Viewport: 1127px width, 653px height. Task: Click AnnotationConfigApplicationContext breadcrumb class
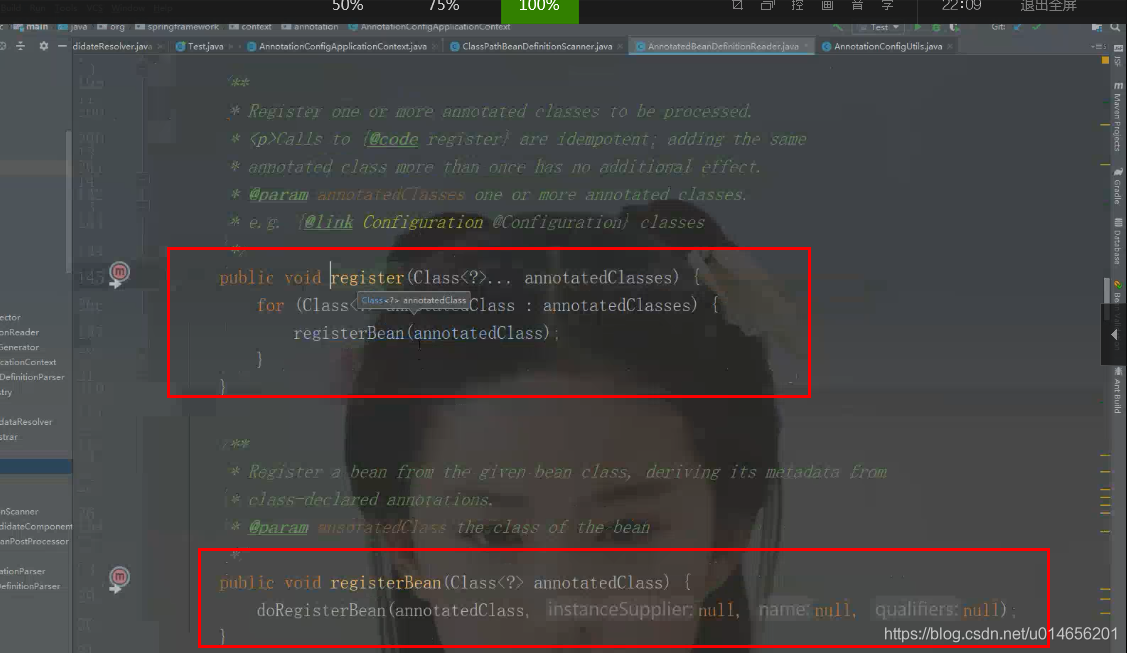pyautogui.click(x=429, y=27)
